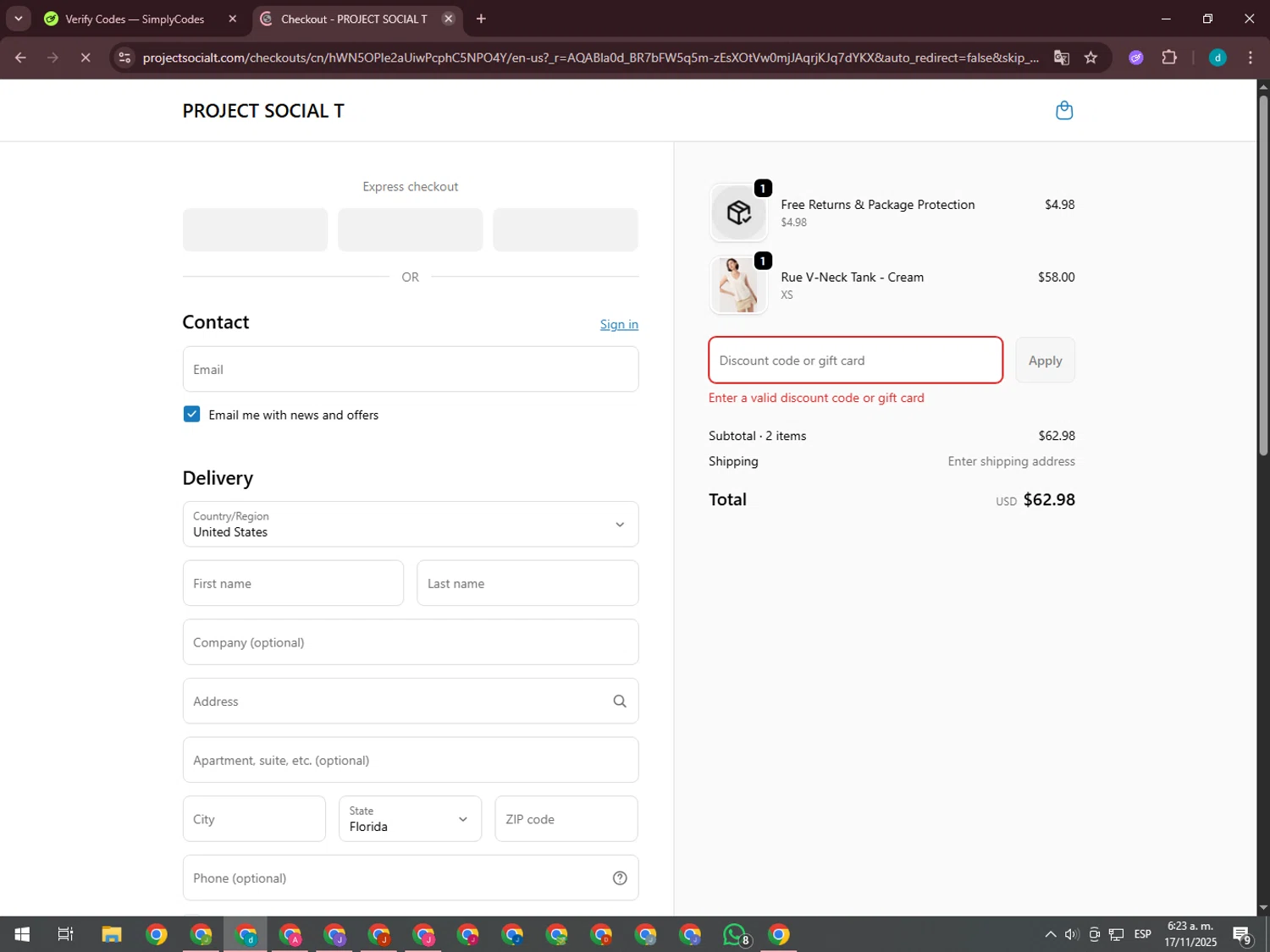View site information icon in address bar
This screenshot has width=1270, height=952.
click(124, 58)
